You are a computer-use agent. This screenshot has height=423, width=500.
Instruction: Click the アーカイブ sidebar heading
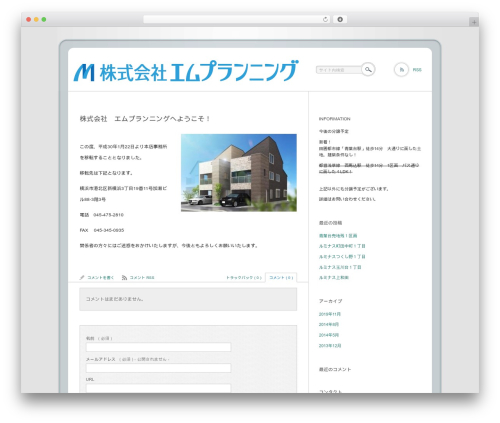(x=330, y=301)
